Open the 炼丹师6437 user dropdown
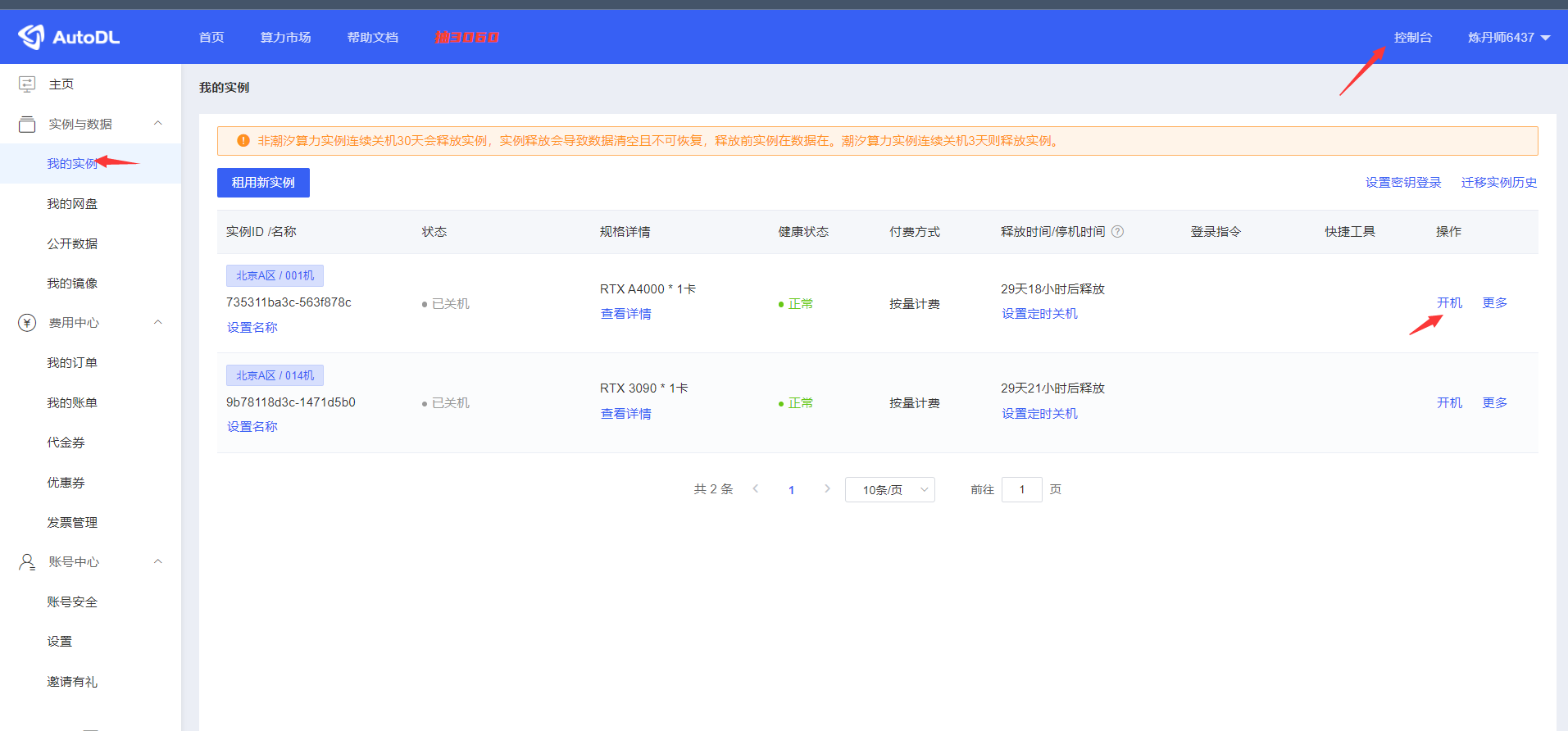1568x731 pixels. point(1508,38)
